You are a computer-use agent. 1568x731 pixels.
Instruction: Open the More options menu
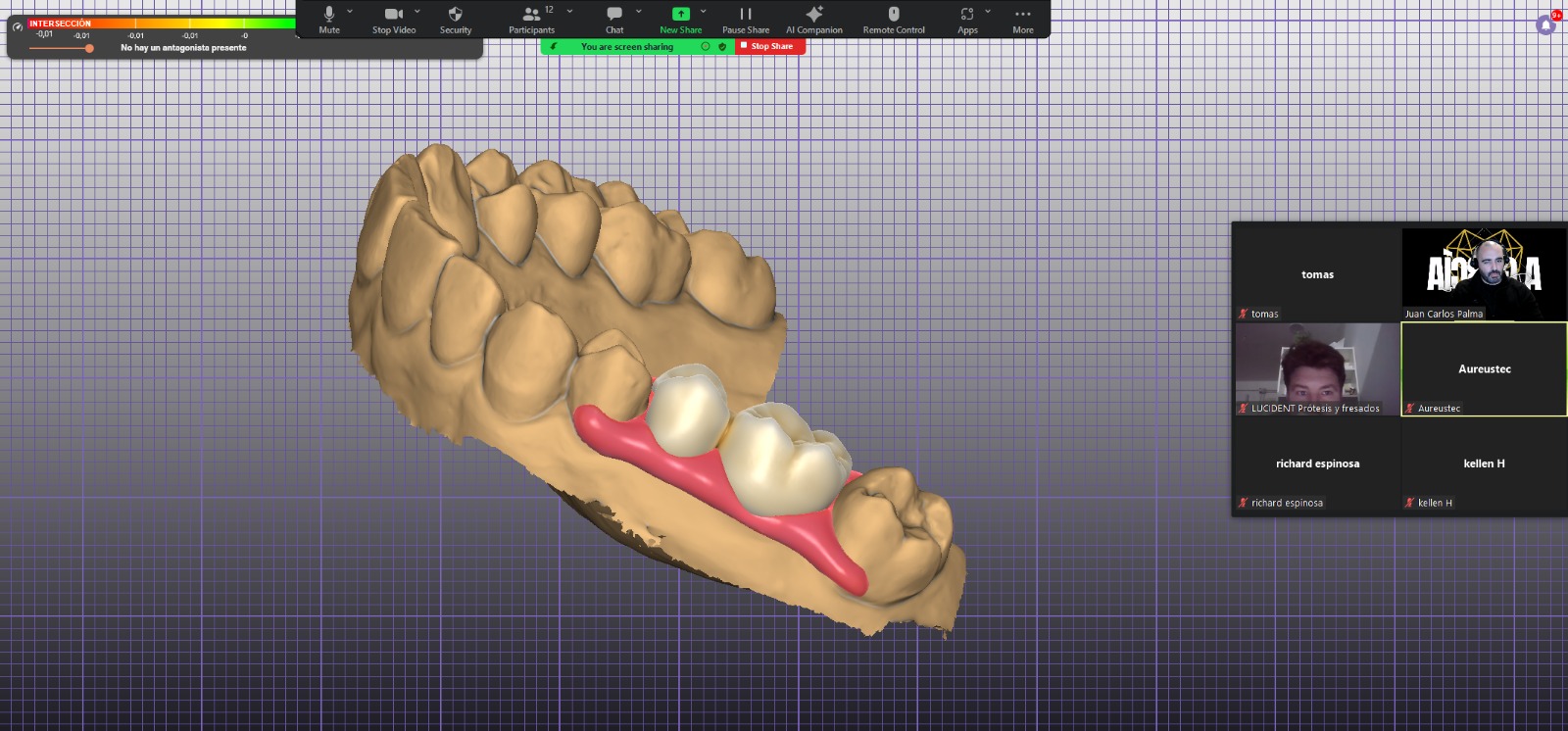[x=1023, y=19]
